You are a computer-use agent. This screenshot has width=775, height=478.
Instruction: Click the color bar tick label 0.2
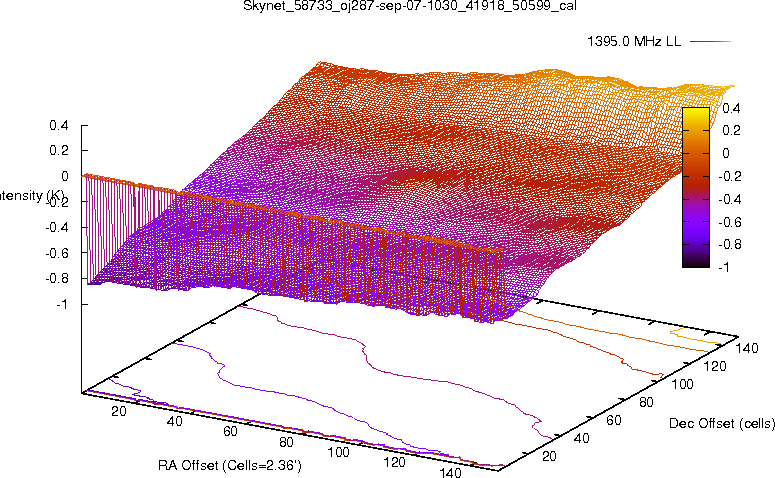tap(731, 130)
